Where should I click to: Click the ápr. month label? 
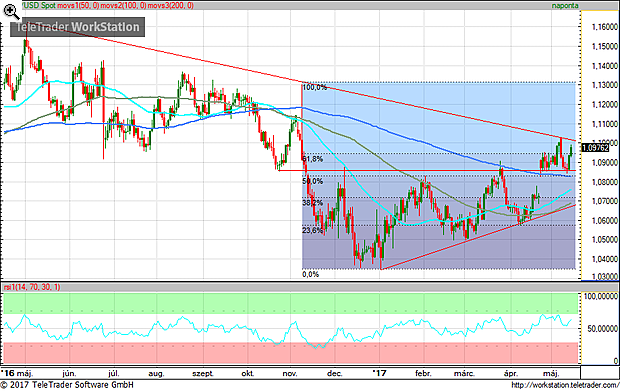pos(511,373)
